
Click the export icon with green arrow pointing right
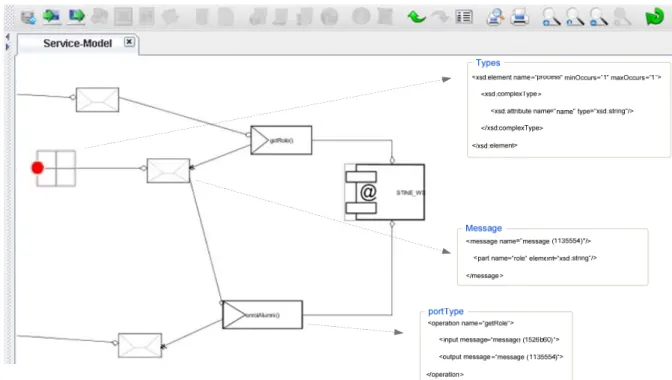tap(77, 16)
